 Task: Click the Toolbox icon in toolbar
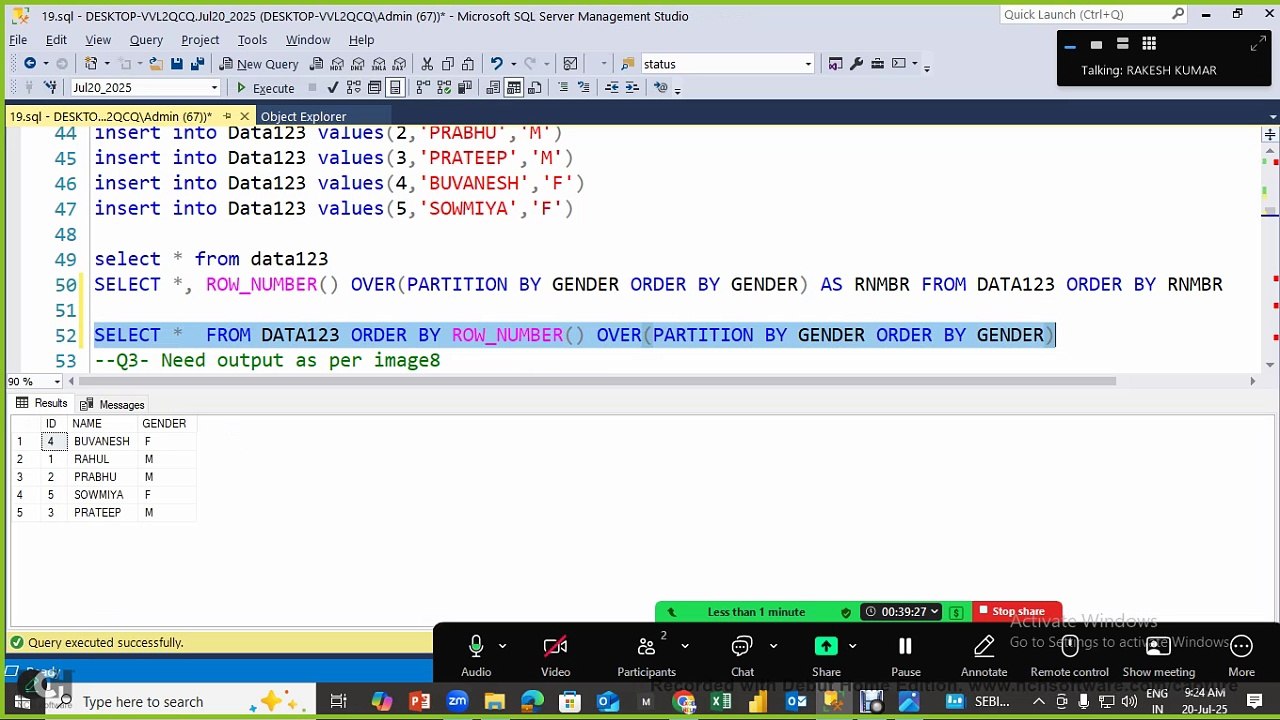(877, 64)
